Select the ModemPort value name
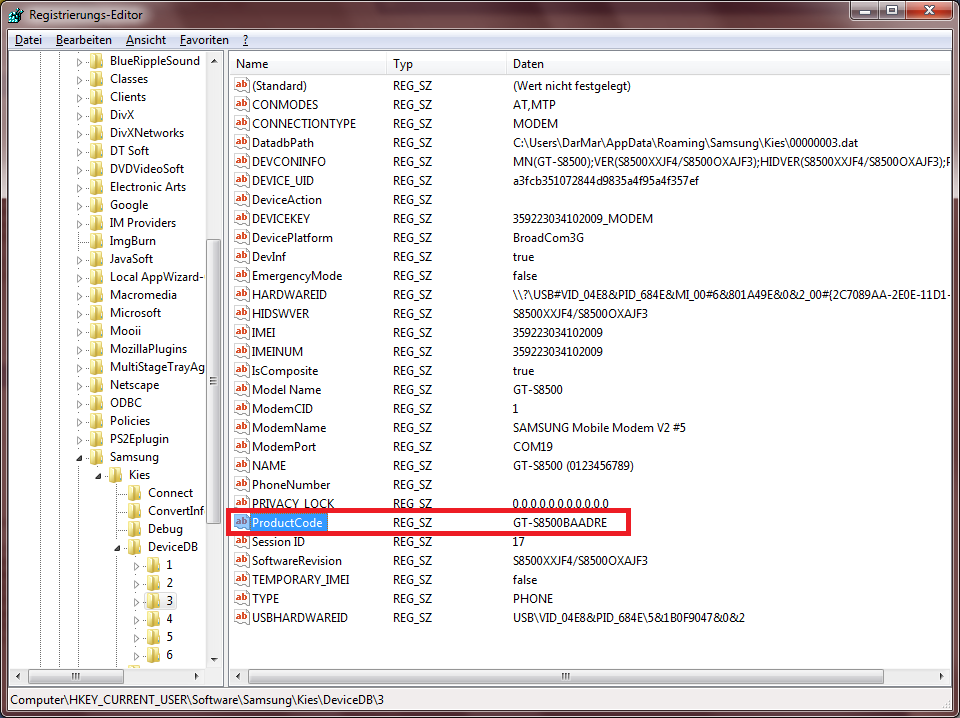This screenshot has height=718, width=960. [x=284, y=446]
